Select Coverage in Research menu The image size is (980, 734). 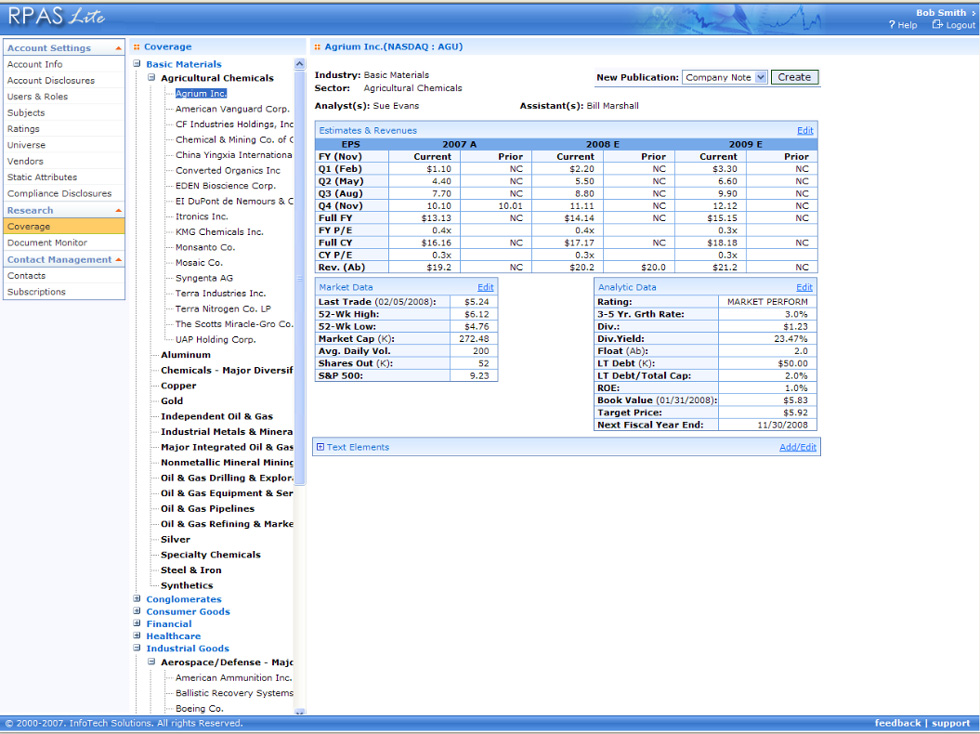tap(64, 226)
